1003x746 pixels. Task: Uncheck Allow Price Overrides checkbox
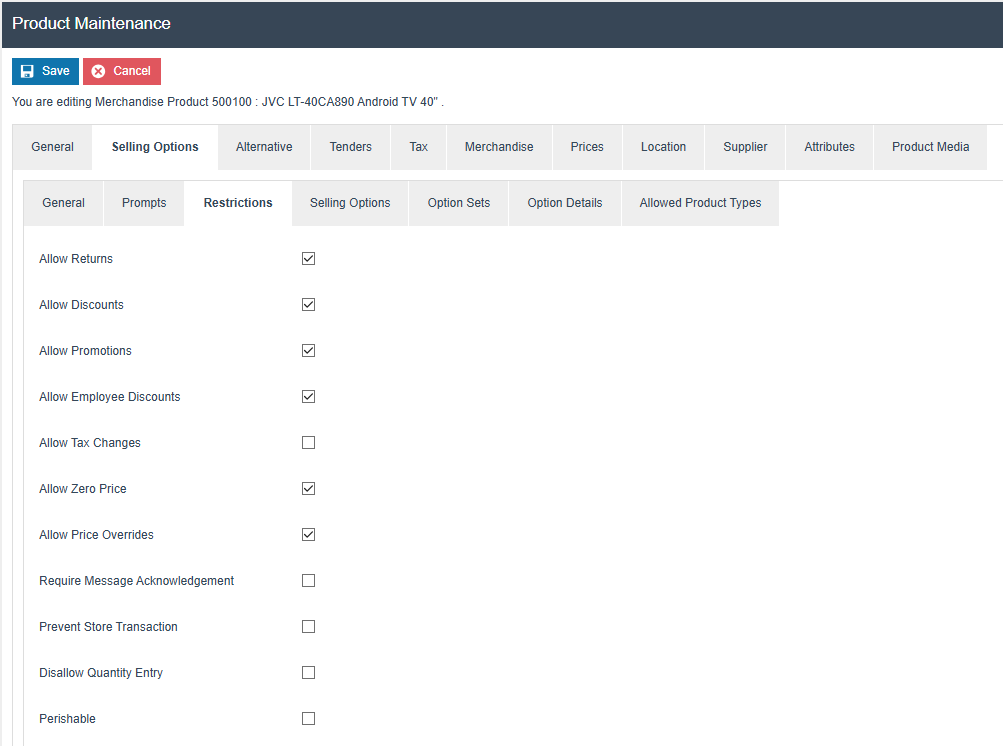[308, 535]
